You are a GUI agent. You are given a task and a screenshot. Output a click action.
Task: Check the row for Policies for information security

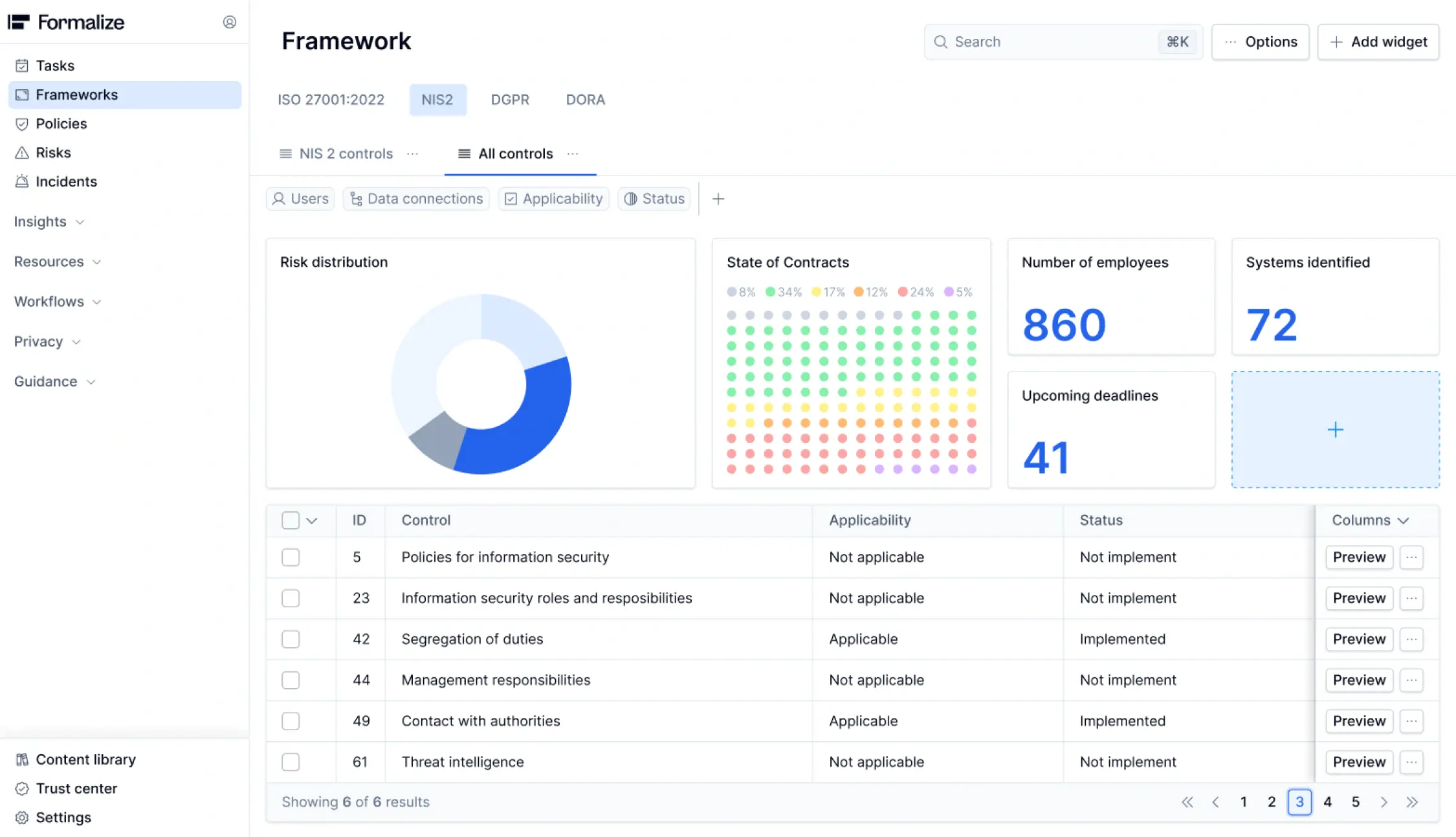pos(291,557)
